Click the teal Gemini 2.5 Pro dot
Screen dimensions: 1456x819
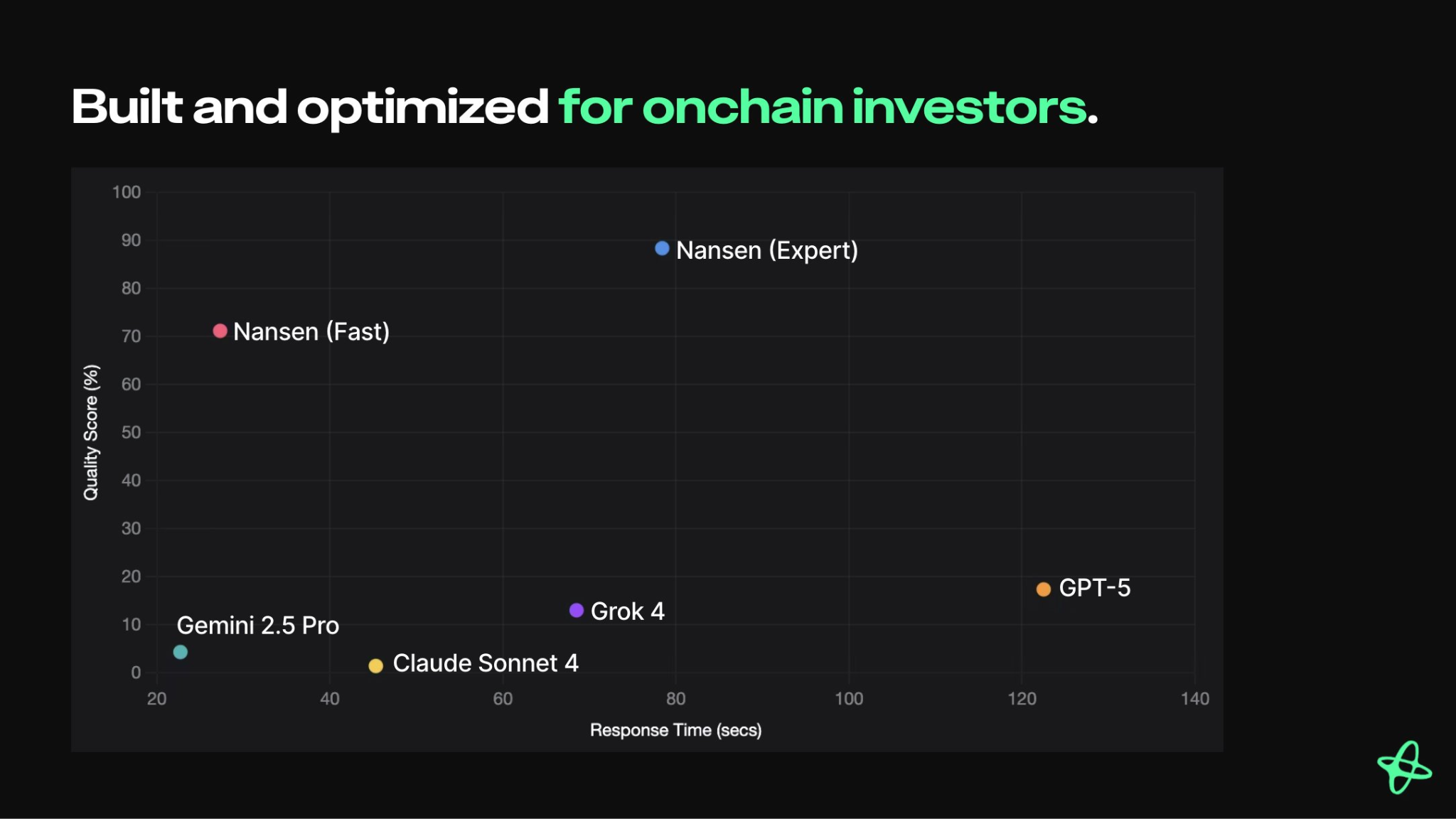(x=181, y=653)
